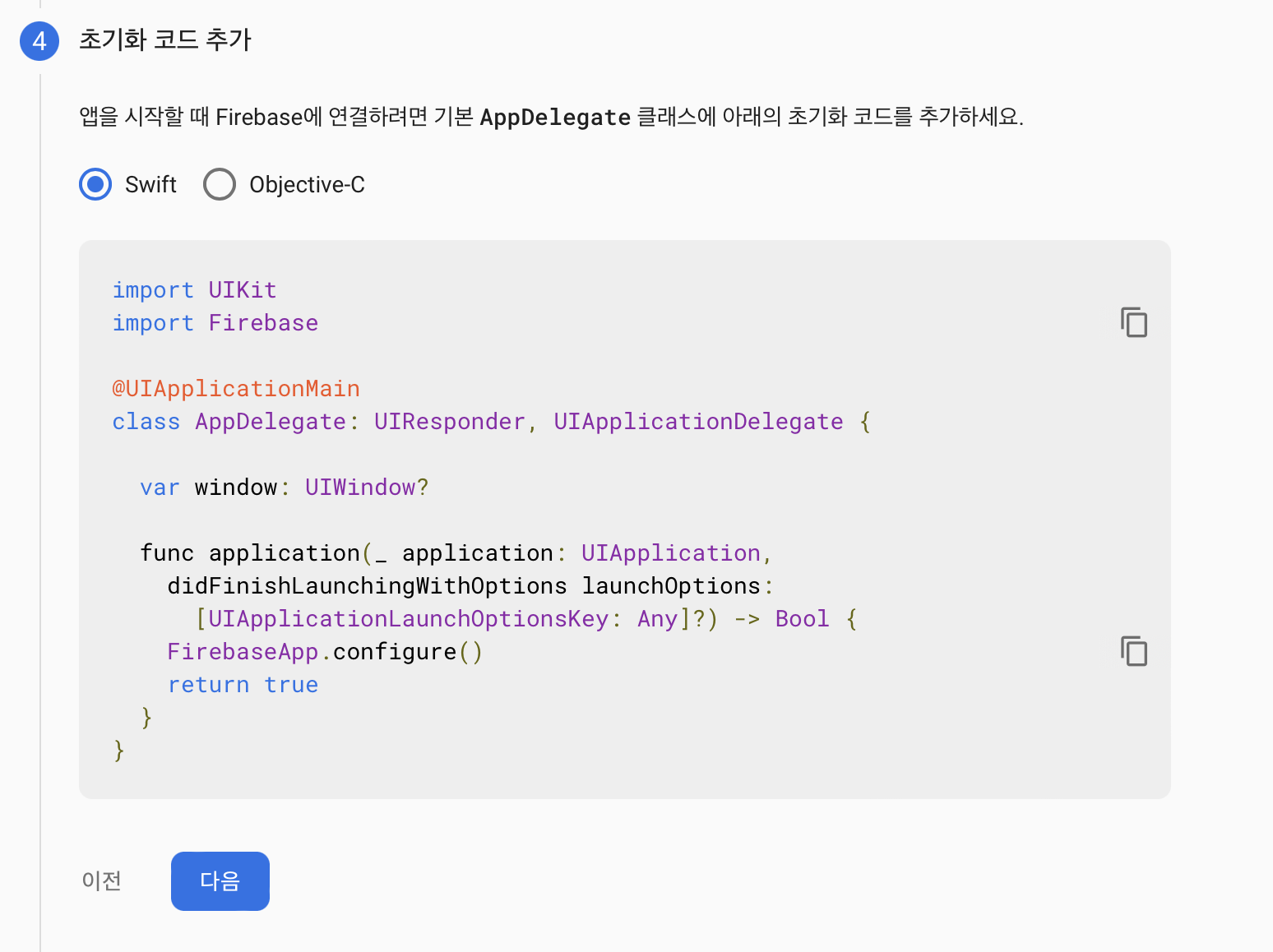Click the UIApplicationLaunchOptionsKey line
This screenshot has height=952, width=1273.
(x=526, y=619)
